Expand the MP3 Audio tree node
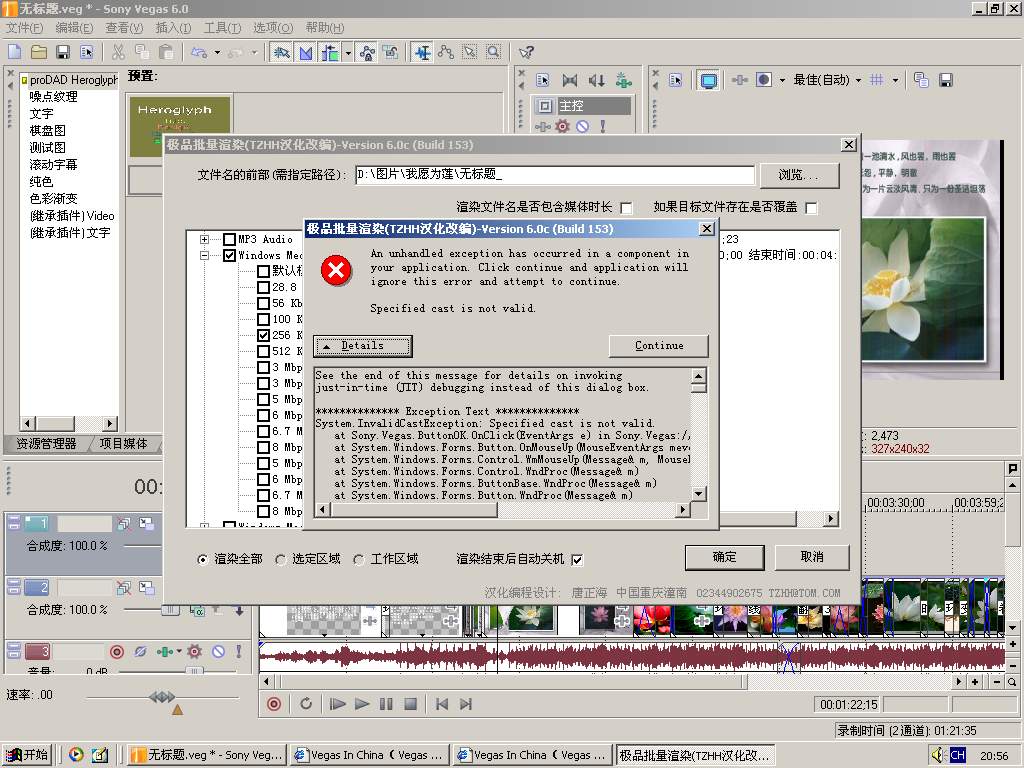Viewport: 1024px width, 768px height. [x=204, y=240]
